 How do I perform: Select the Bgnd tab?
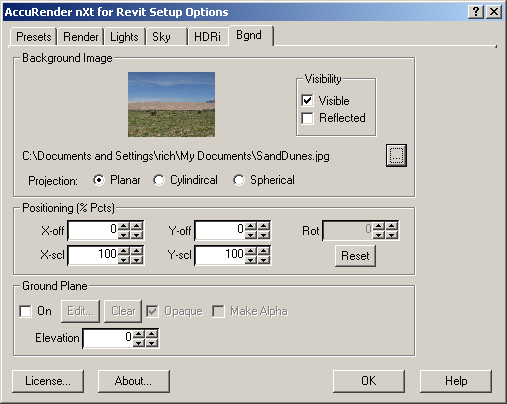point(251,35)
